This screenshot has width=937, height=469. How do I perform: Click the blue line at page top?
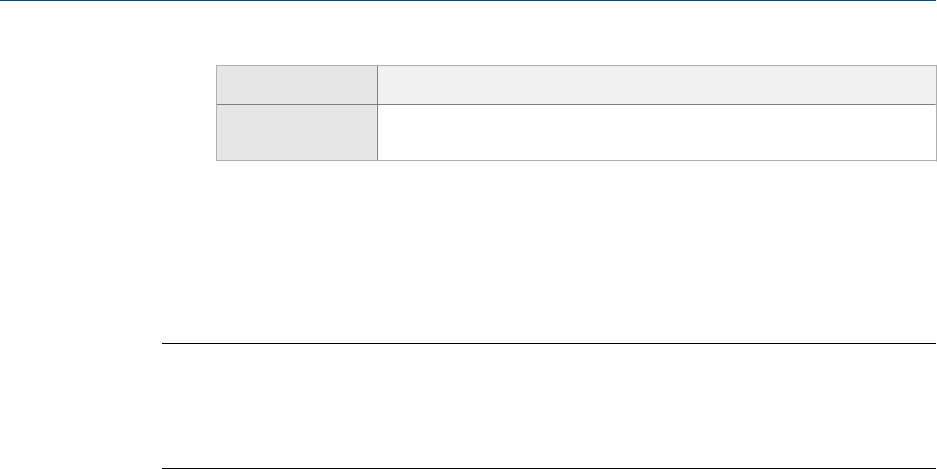point(468,2)
